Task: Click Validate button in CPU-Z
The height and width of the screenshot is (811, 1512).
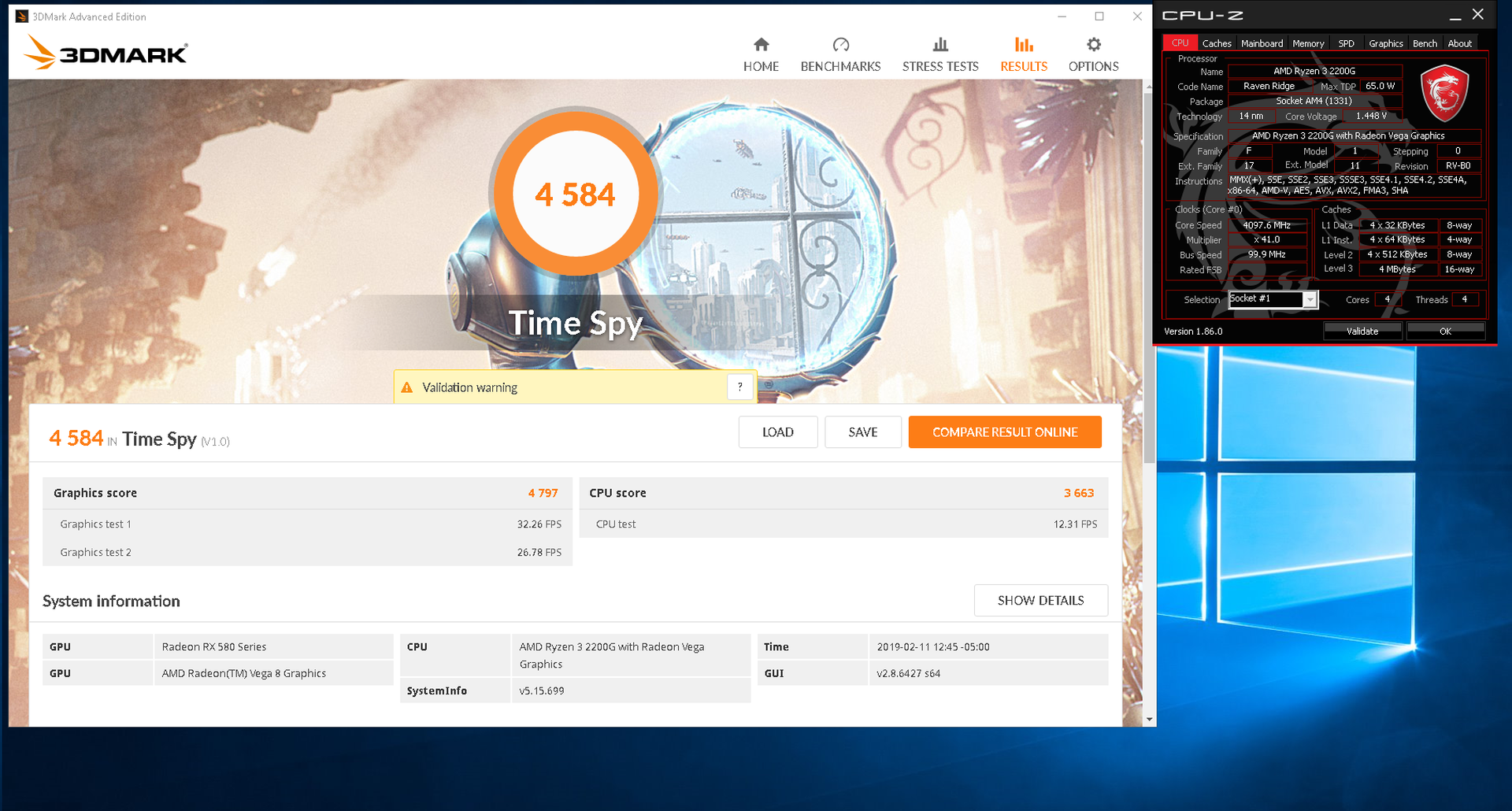Action: (1362, 331)
